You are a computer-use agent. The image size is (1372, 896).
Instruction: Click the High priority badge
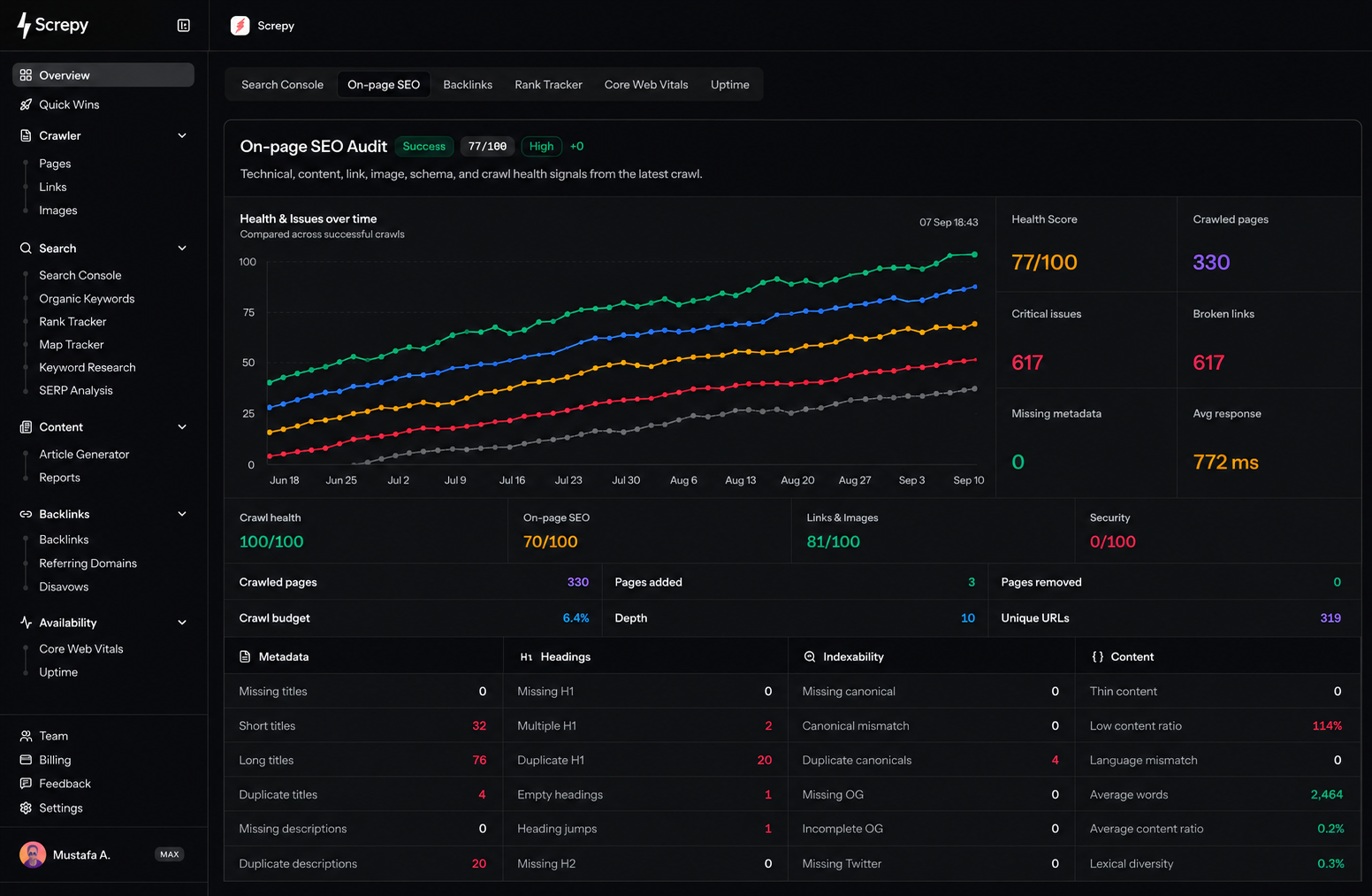(x=541, y=146)
